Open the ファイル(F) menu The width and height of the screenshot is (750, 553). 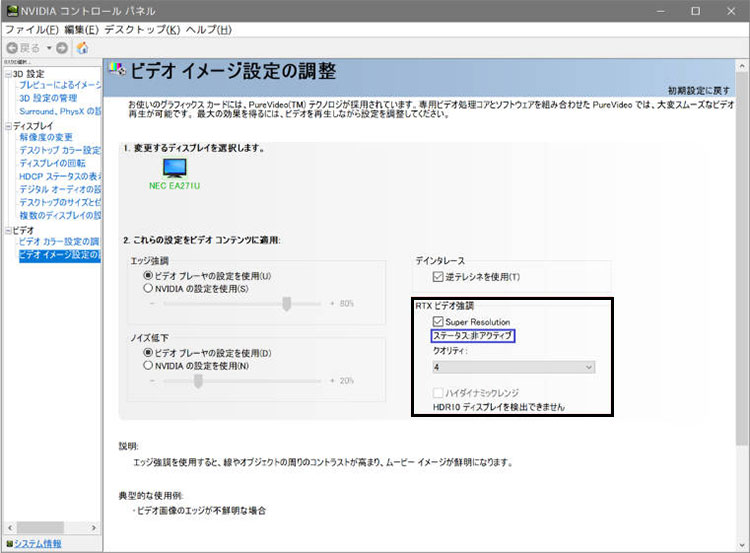[x=32, y=30]
